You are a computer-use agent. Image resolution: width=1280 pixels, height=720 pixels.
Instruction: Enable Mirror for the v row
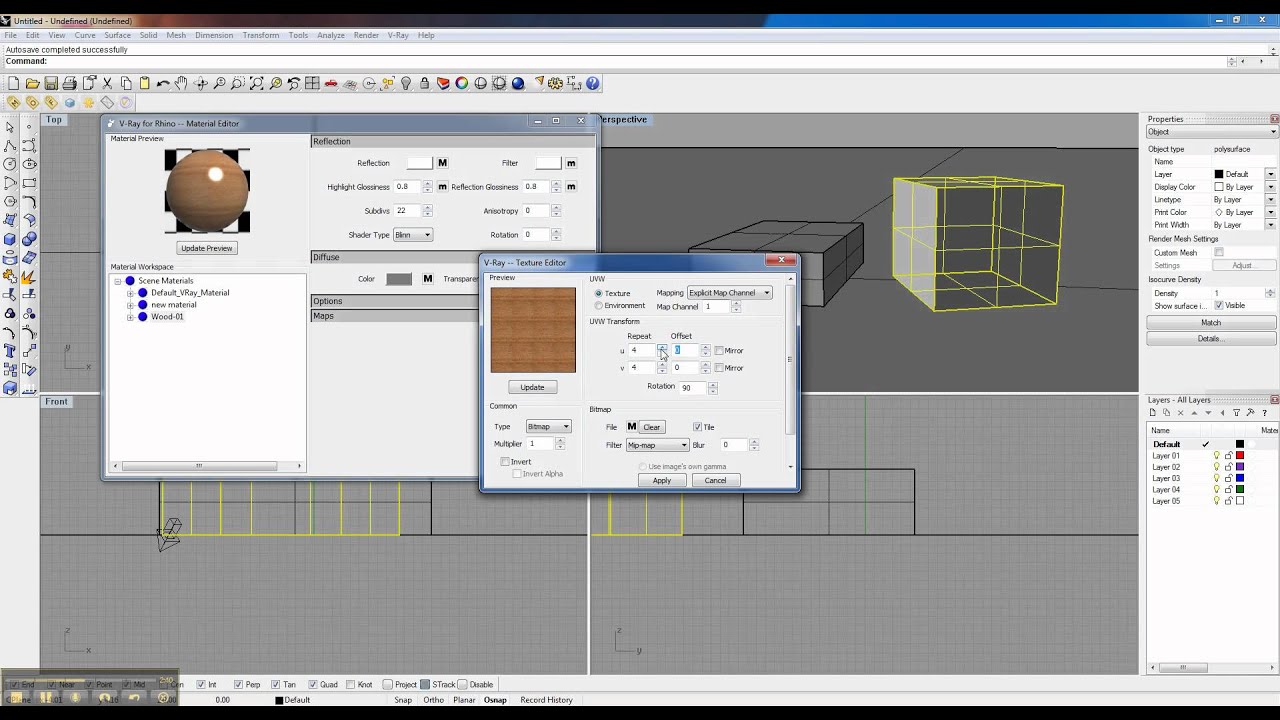pos(719,368)
